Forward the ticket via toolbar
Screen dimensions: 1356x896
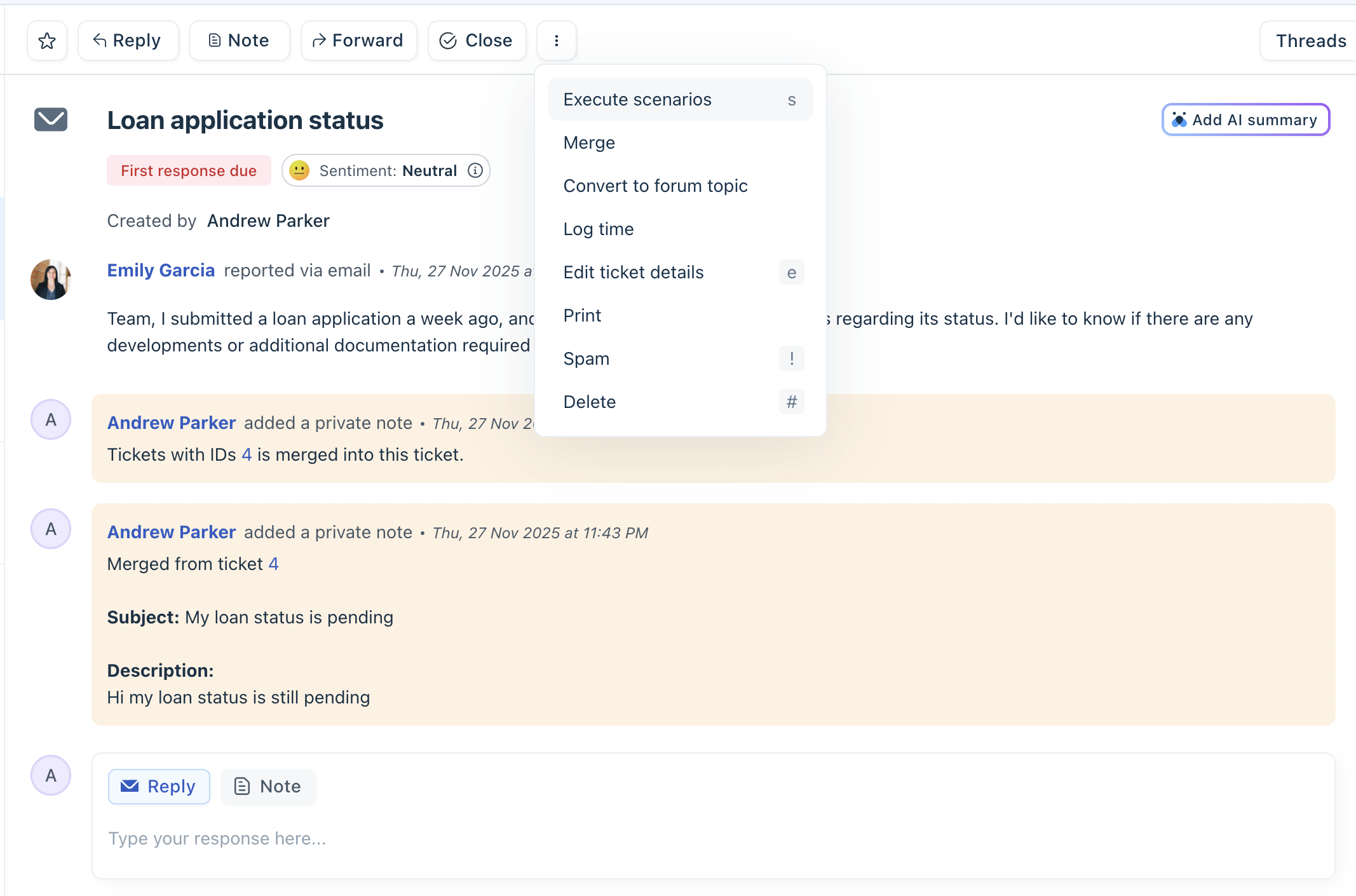[x=358, y=41]
